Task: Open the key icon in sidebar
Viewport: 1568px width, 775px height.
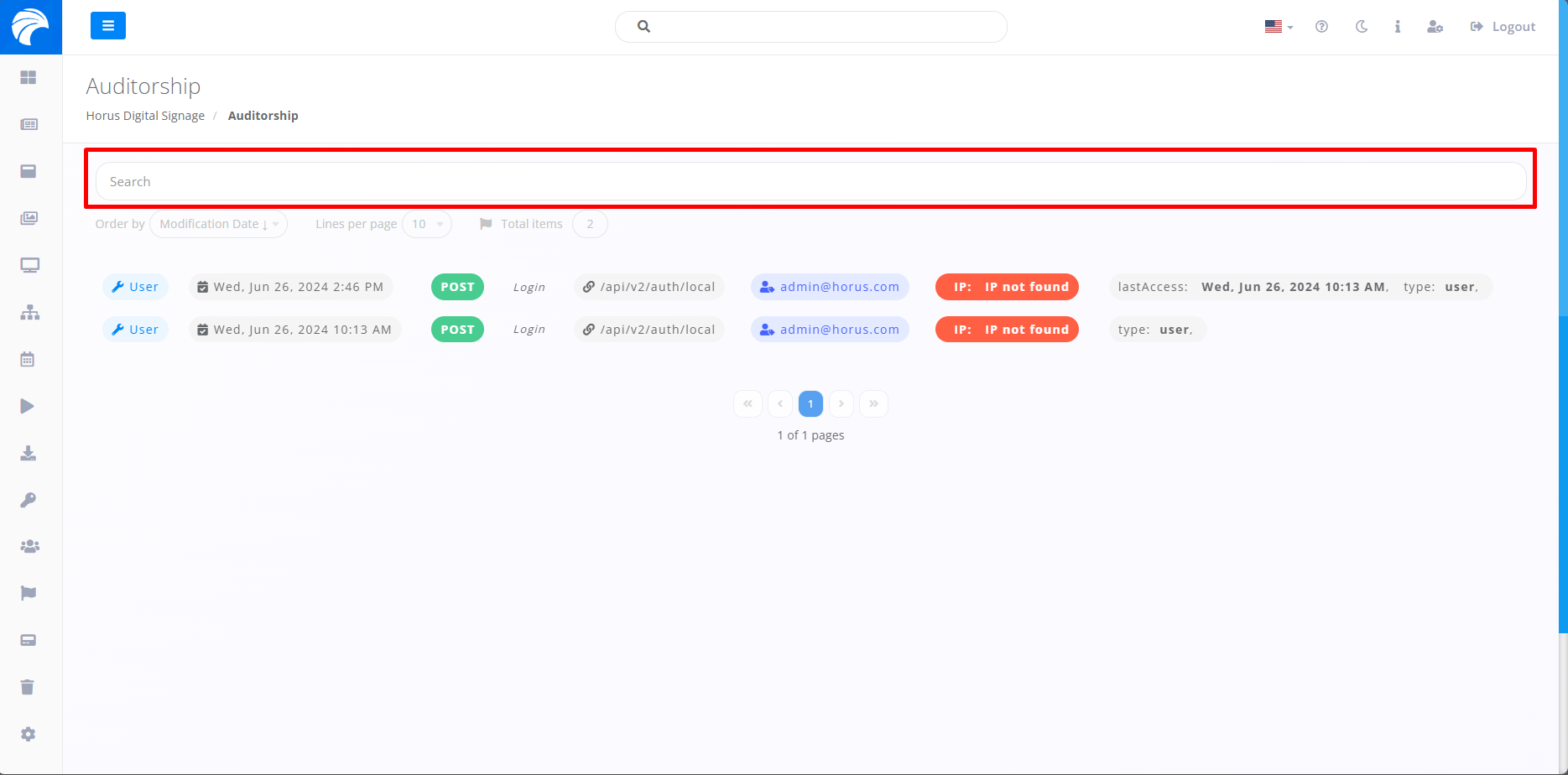Action: 28,500
